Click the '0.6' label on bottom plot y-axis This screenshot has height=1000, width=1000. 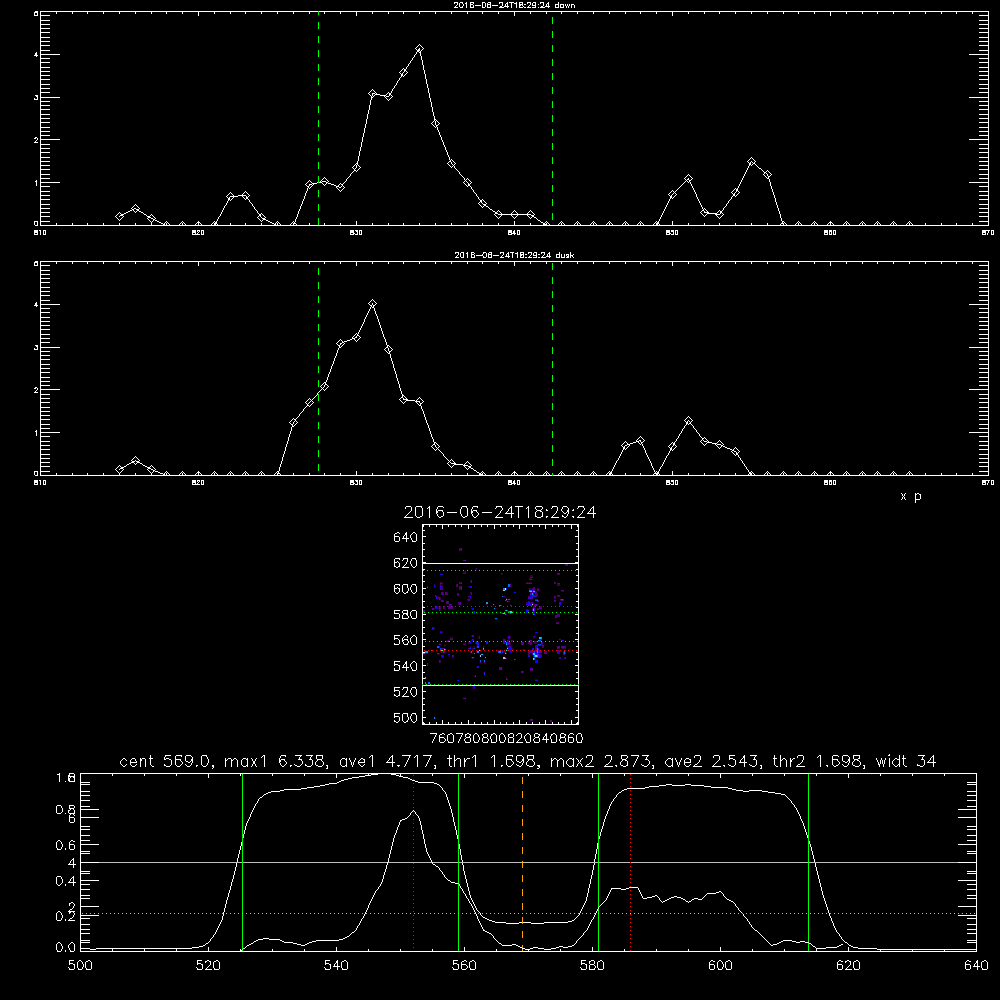[x=66, y=845]
